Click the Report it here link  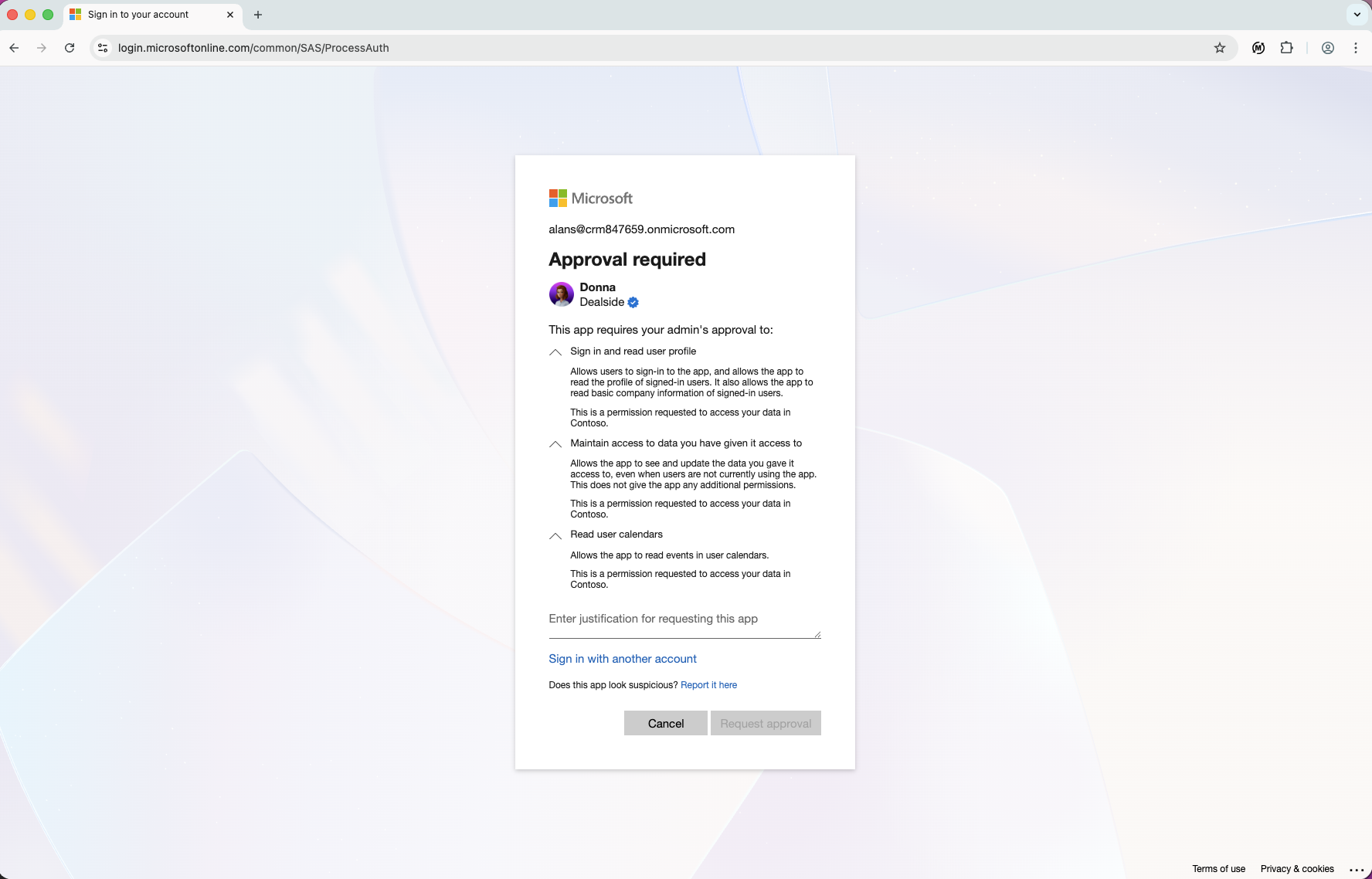[708, 685]
